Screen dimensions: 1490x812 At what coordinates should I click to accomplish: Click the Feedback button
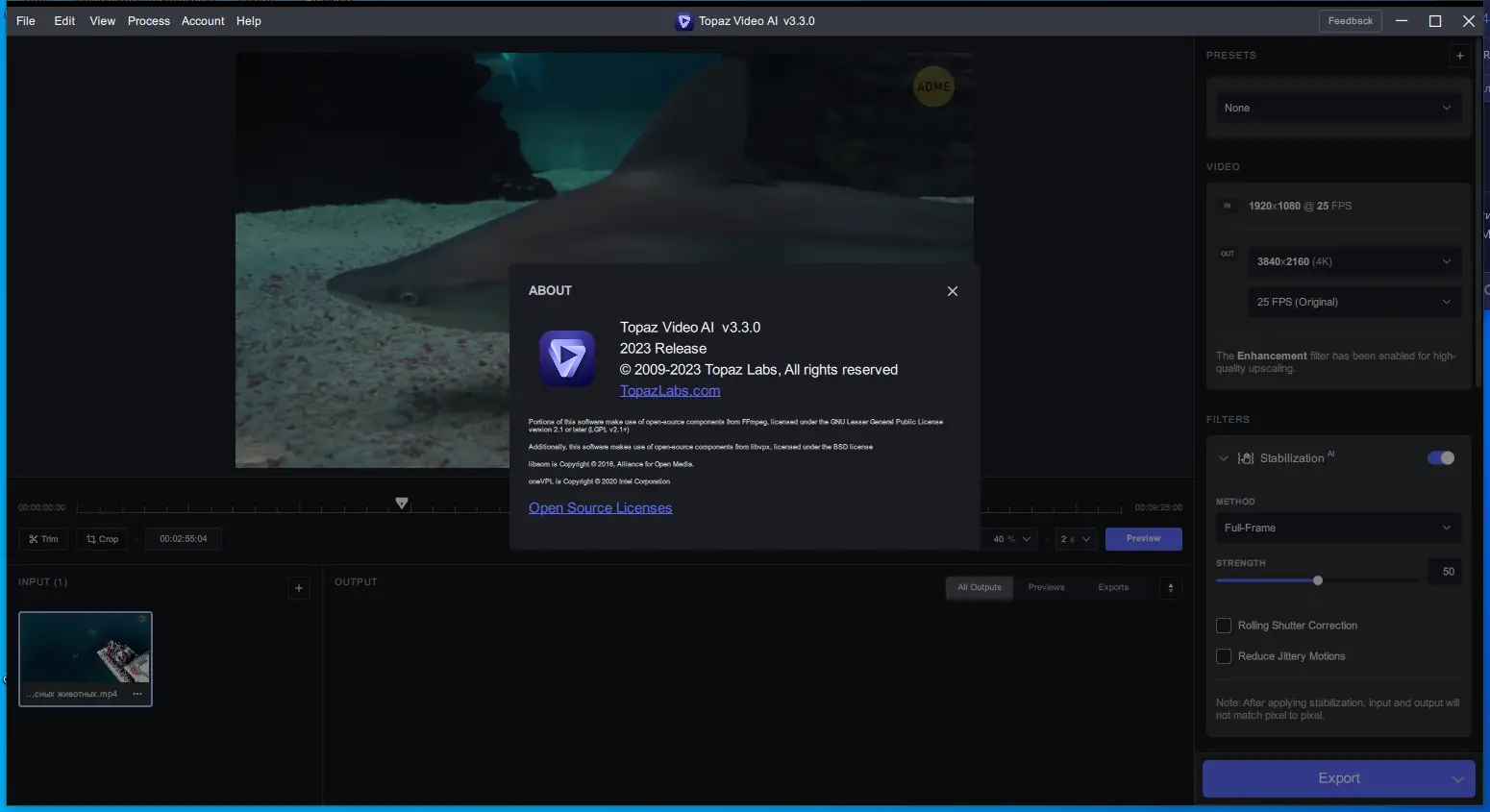coord(1351,21)
